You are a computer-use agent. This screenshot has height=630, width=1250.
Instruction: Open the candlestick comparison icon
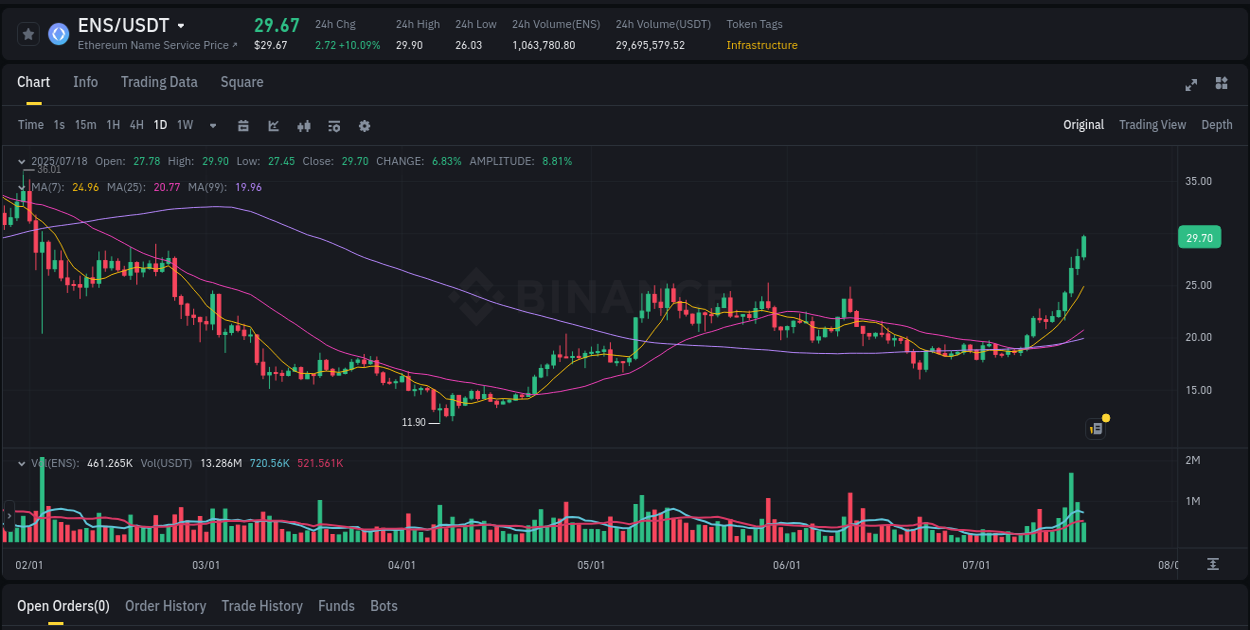point(304,124)
